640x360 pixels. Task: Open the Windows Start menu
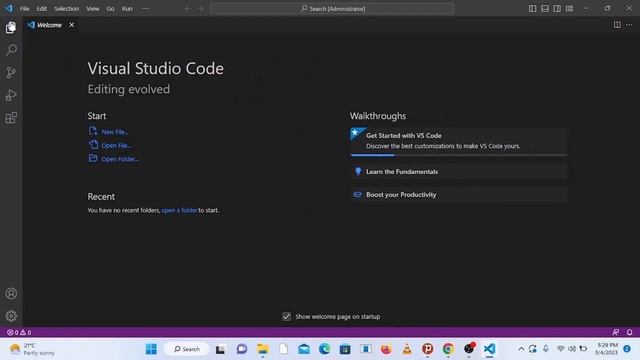(151, 349)
